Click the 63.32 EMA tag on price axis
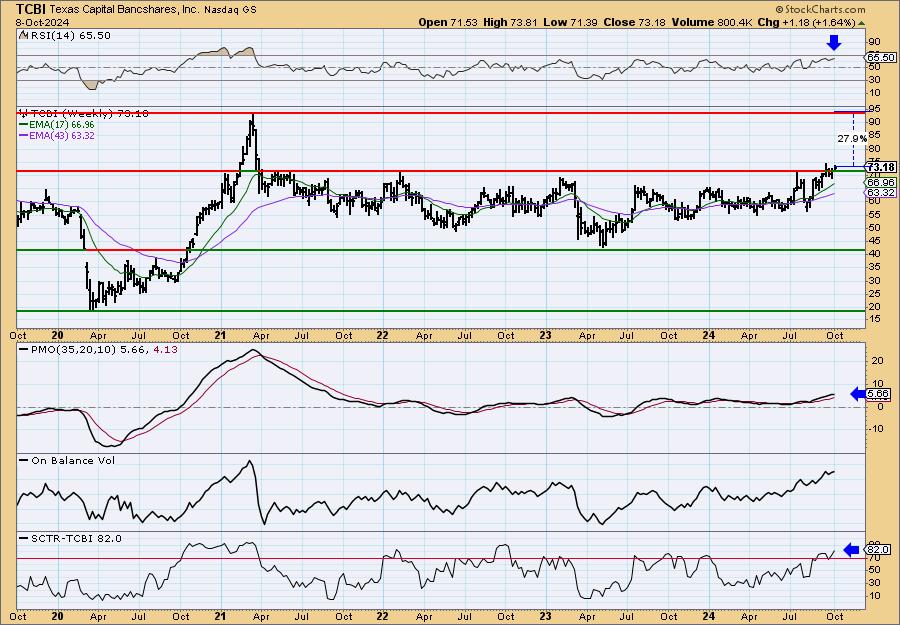The height and width of the screenshot is (625, 900). pyautogui.click(x=881, y=193)
